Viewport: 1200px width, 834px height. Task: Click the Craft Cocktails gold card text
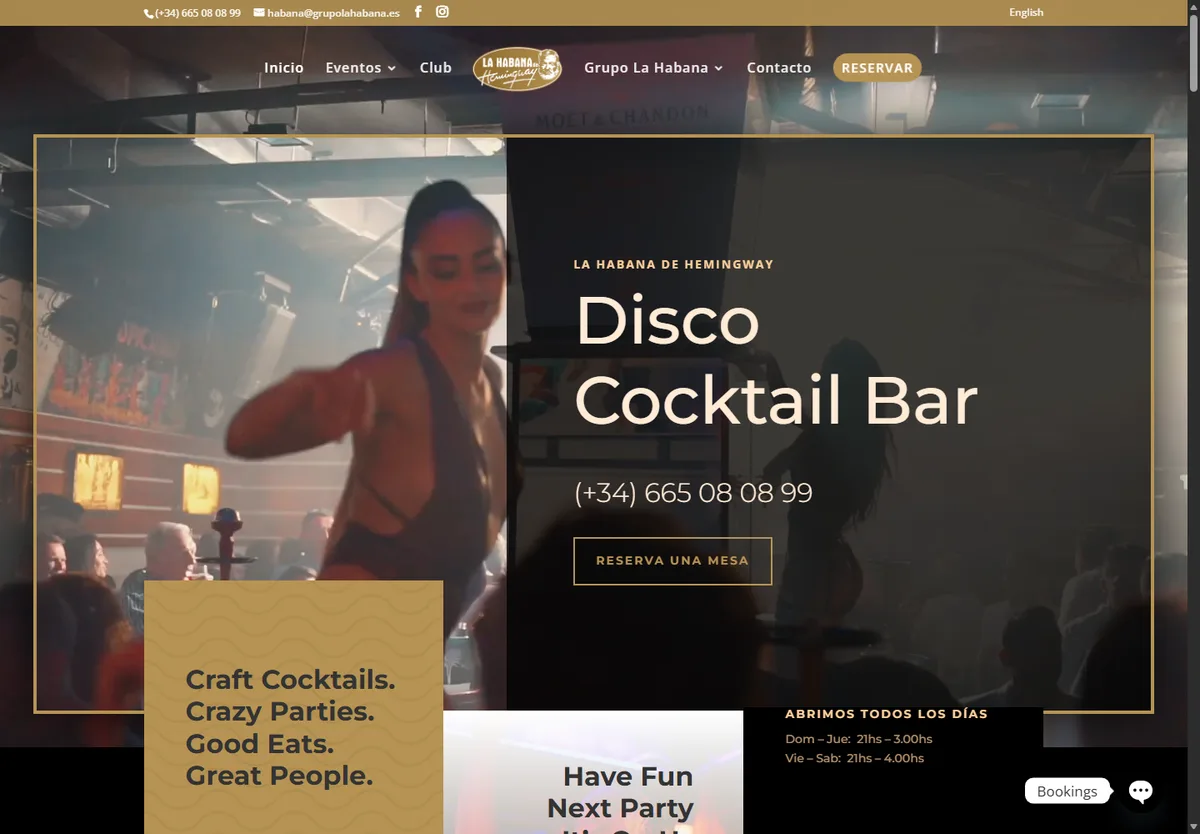(x=290, y=727)
